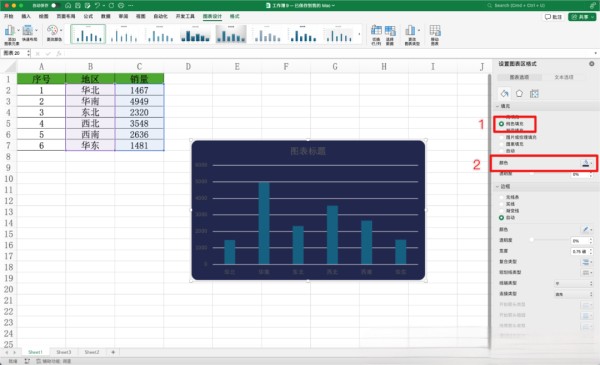Click the Move Chart icon
Viewport: 600px width, 365px height.
435,35
